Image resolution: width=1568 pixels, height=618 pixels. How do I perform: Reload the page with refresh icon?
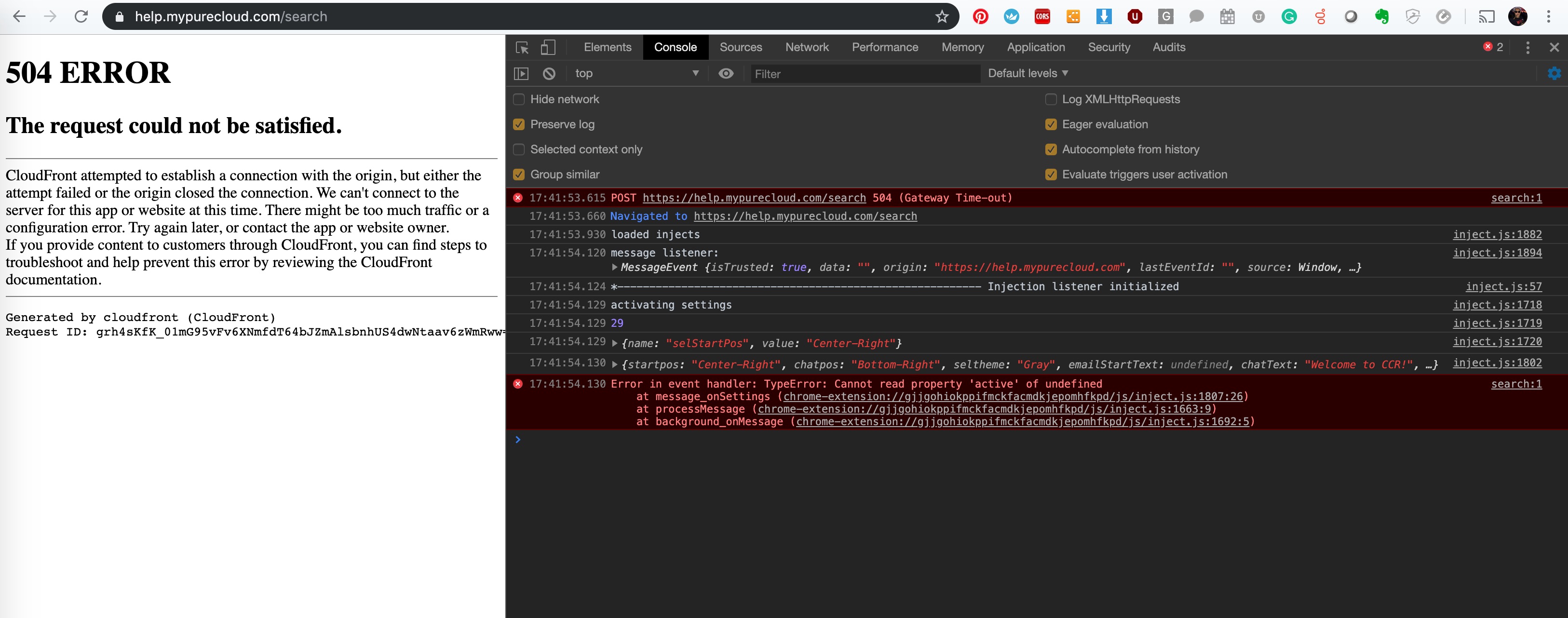pos(81,16)
